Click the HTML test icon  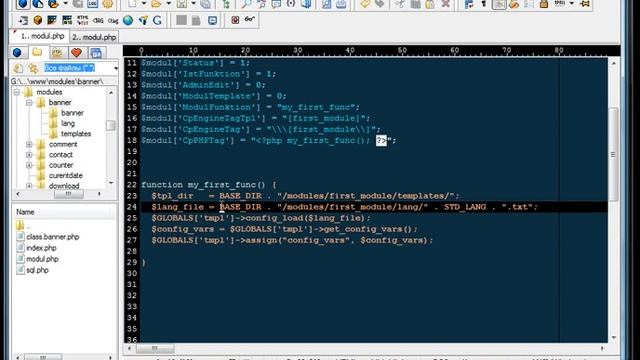point(82,20)
